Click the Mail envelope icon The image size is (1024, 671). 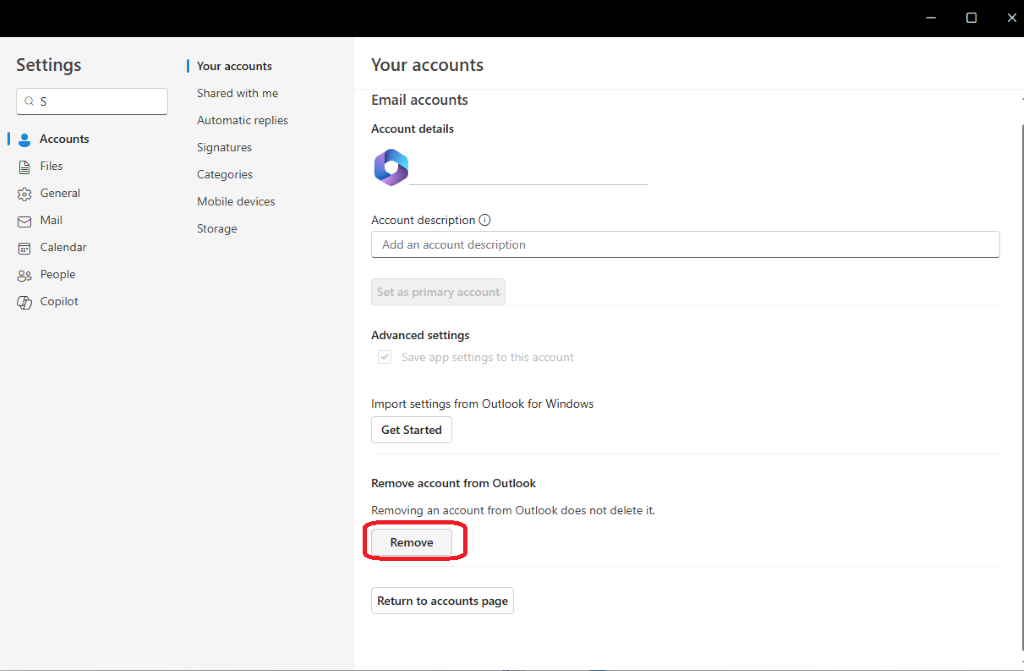[24, 221]
